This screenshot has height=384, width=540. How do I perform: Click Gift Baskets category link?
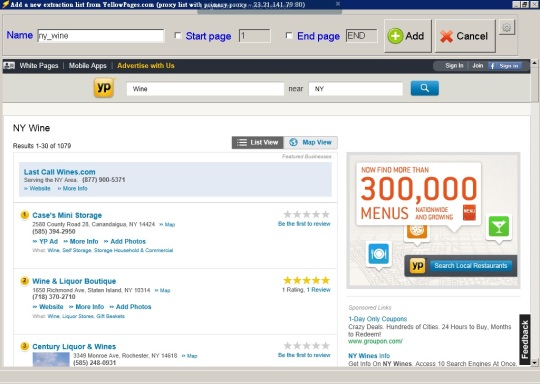pos(111,316)
